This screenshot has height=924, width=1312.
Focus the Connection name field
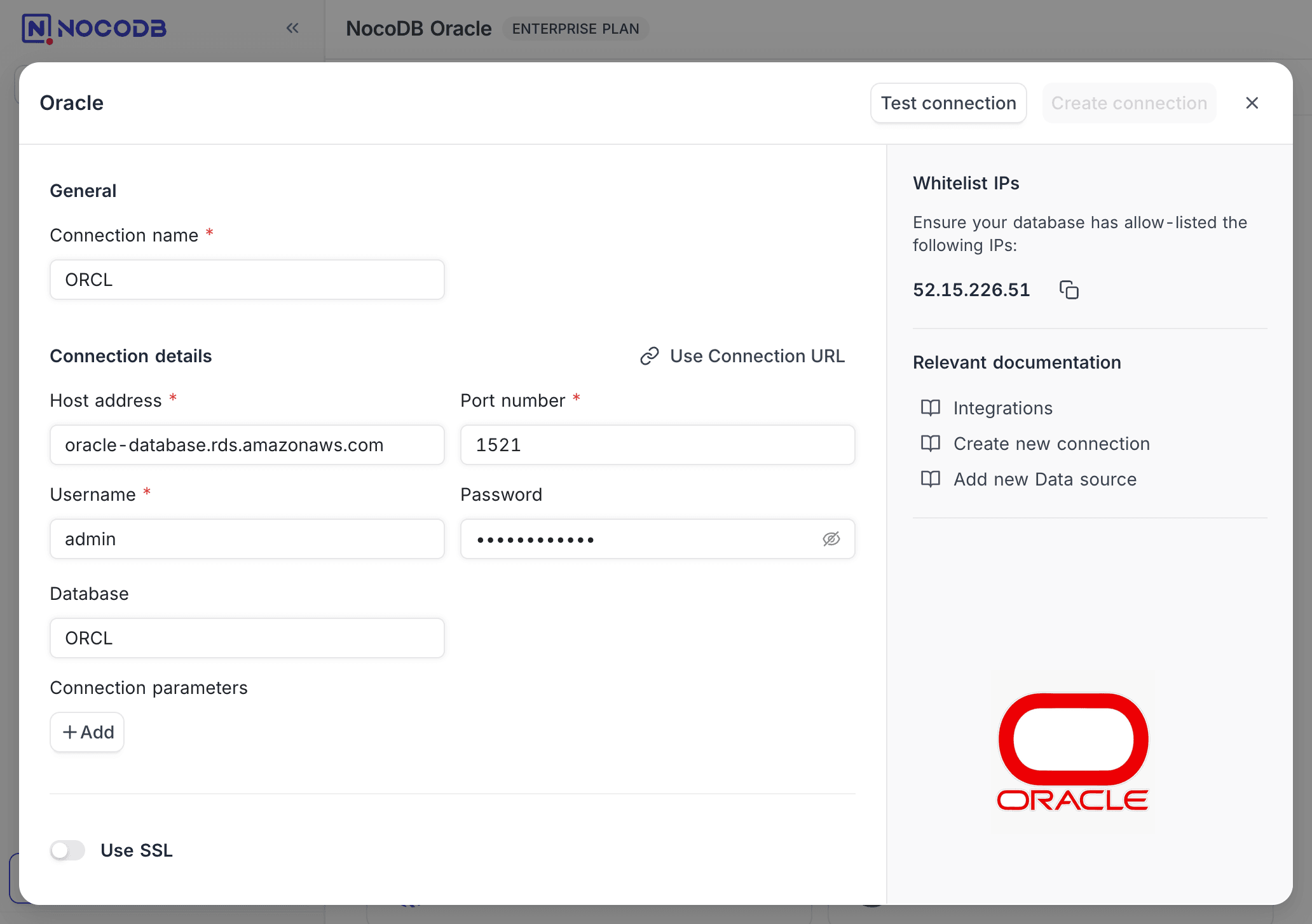tap(247, 280)
